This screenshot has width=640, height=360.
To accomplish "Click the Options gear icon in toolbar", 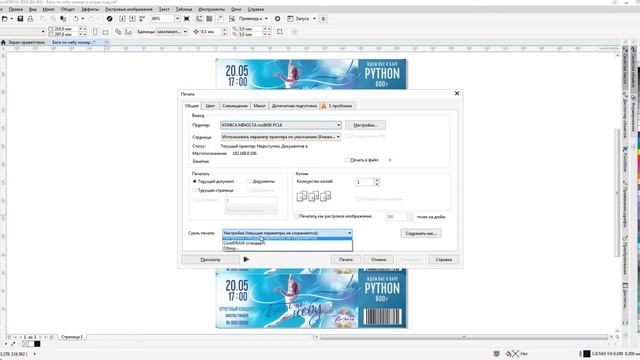I will 278,19.
